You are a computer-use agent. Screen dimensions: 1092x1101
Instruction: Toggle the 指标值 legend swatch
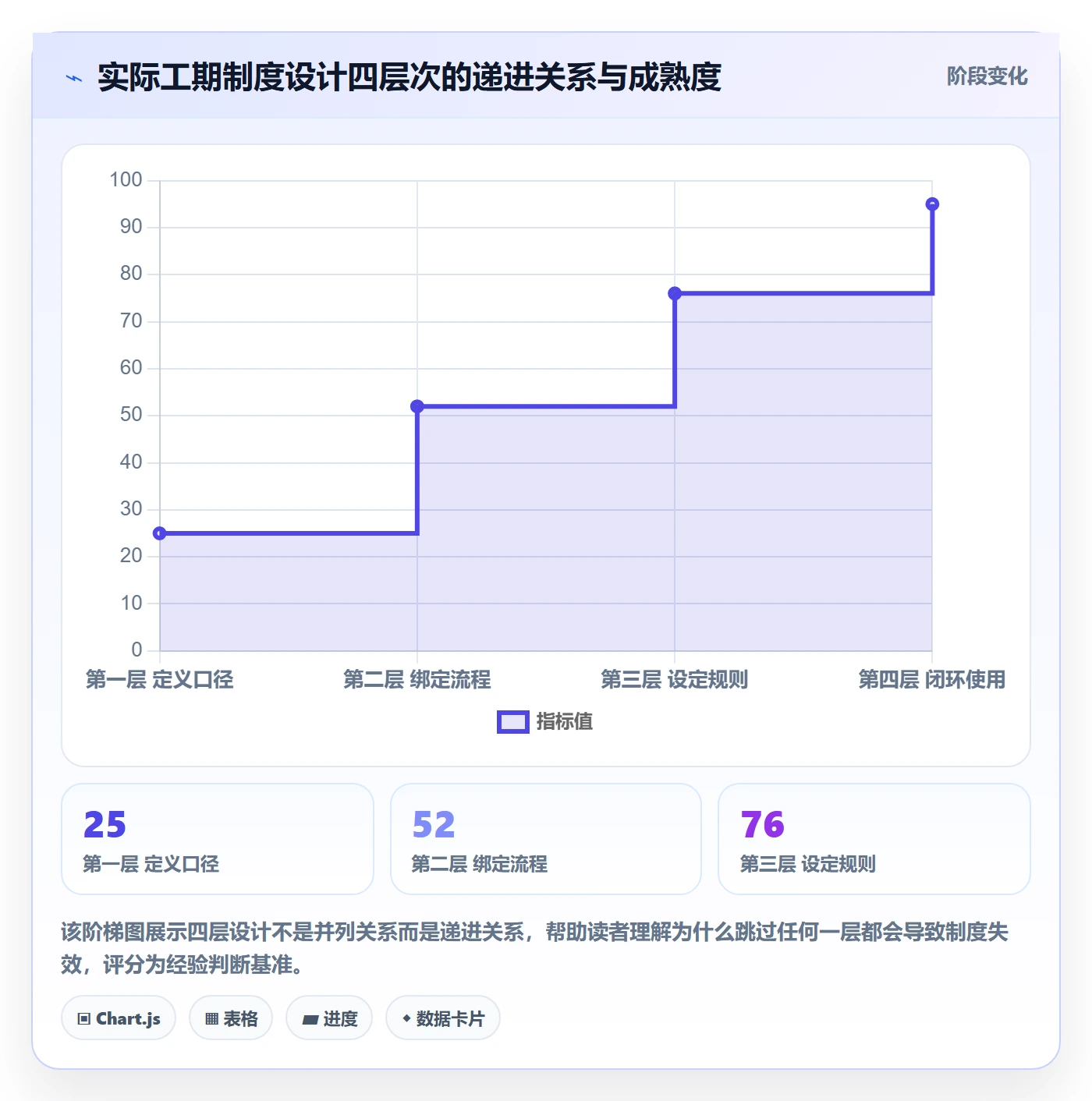(x=513, y=722)
